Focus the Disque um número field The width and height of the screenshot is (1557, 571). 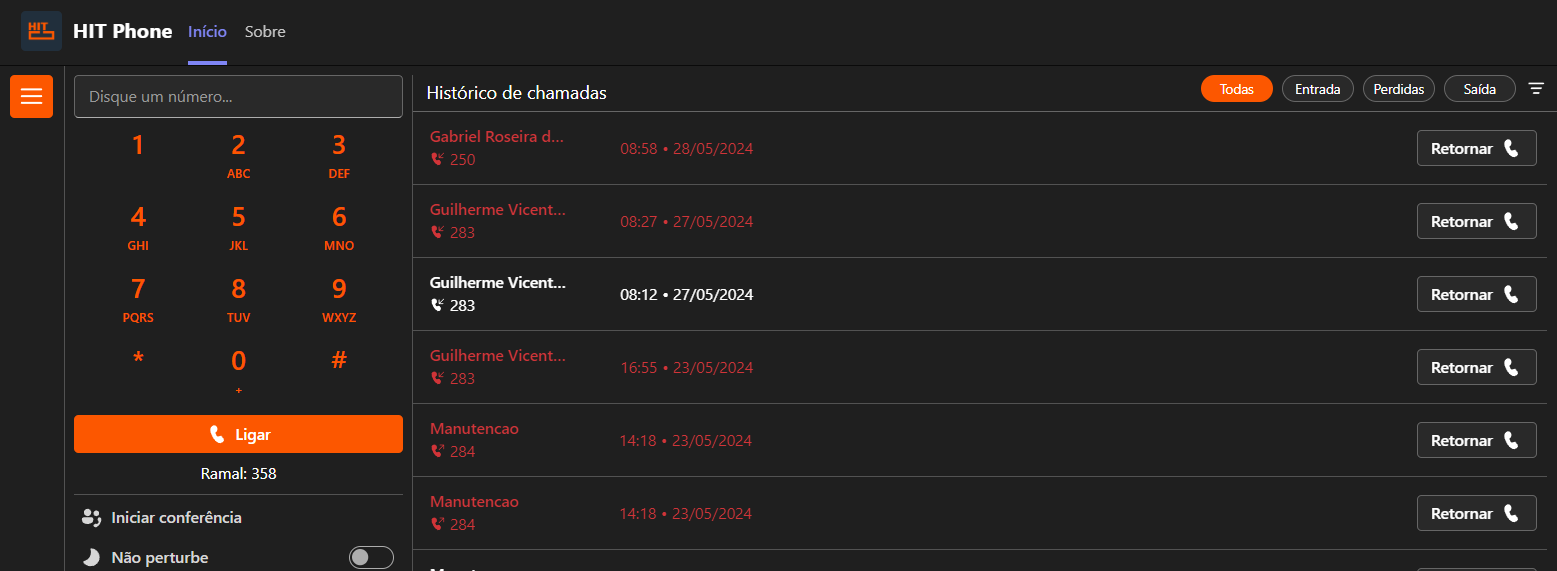(238, 97)
